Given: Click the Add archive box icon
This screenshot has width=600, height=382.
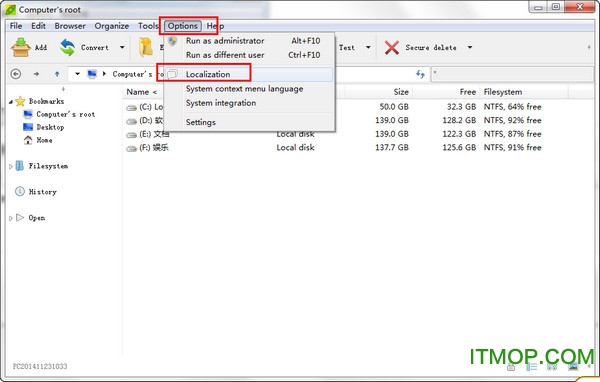Looking at the screenshot, I should [x=21, y=47].
